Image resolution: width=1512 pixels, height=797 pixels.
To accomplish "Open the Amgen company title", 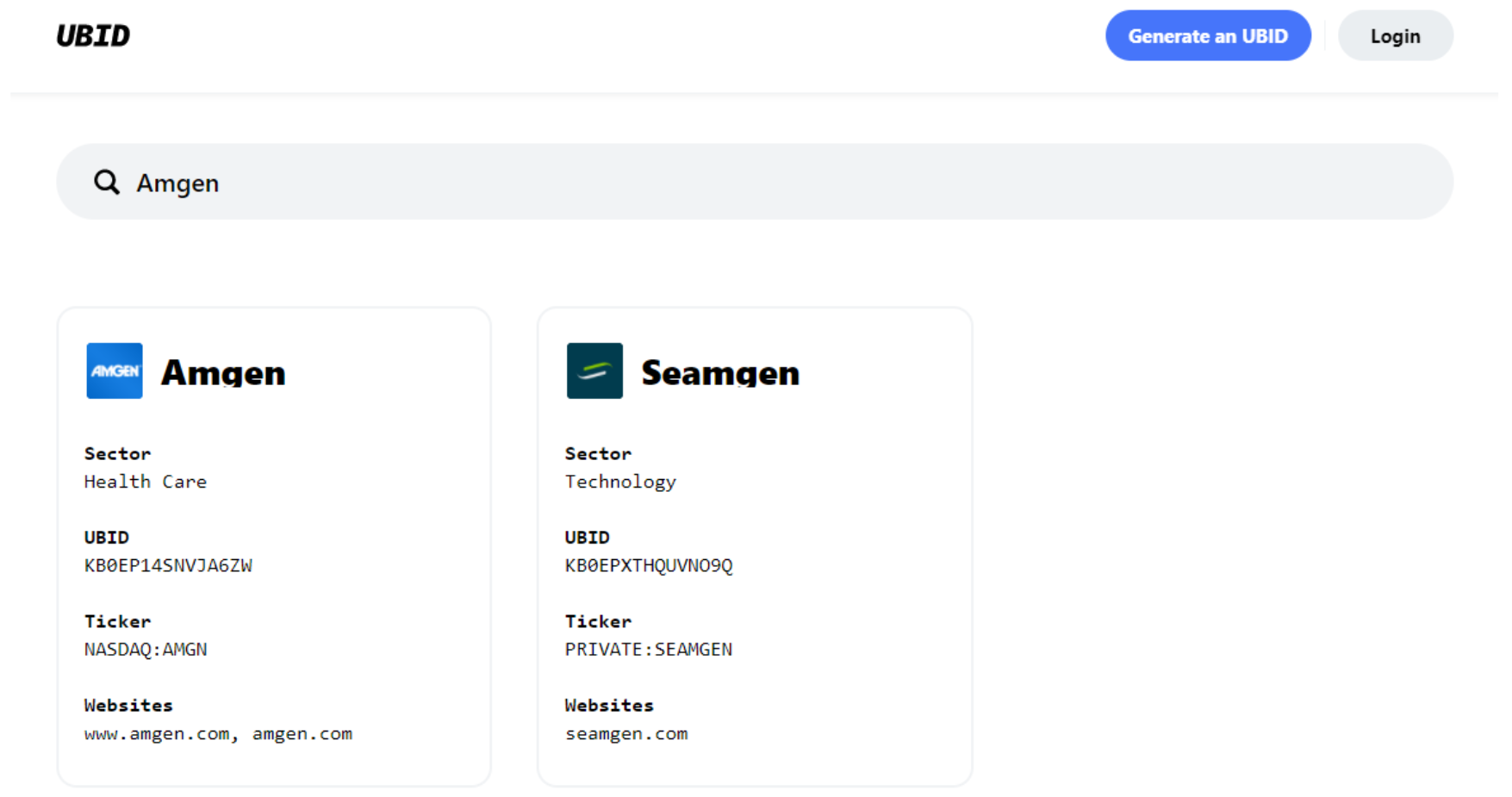I will click(x=223, y=373).
